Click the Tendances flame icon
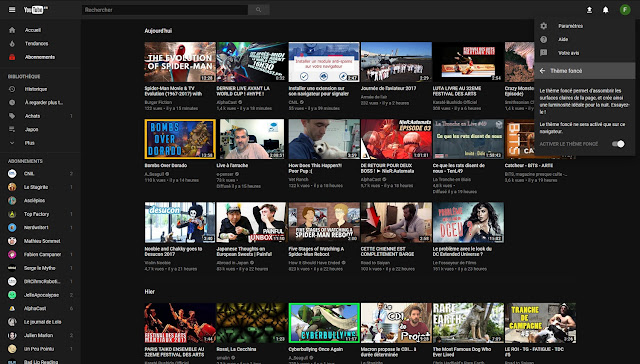Image resolution: width=640 pixels, height=364 pixels. (12, 43)
